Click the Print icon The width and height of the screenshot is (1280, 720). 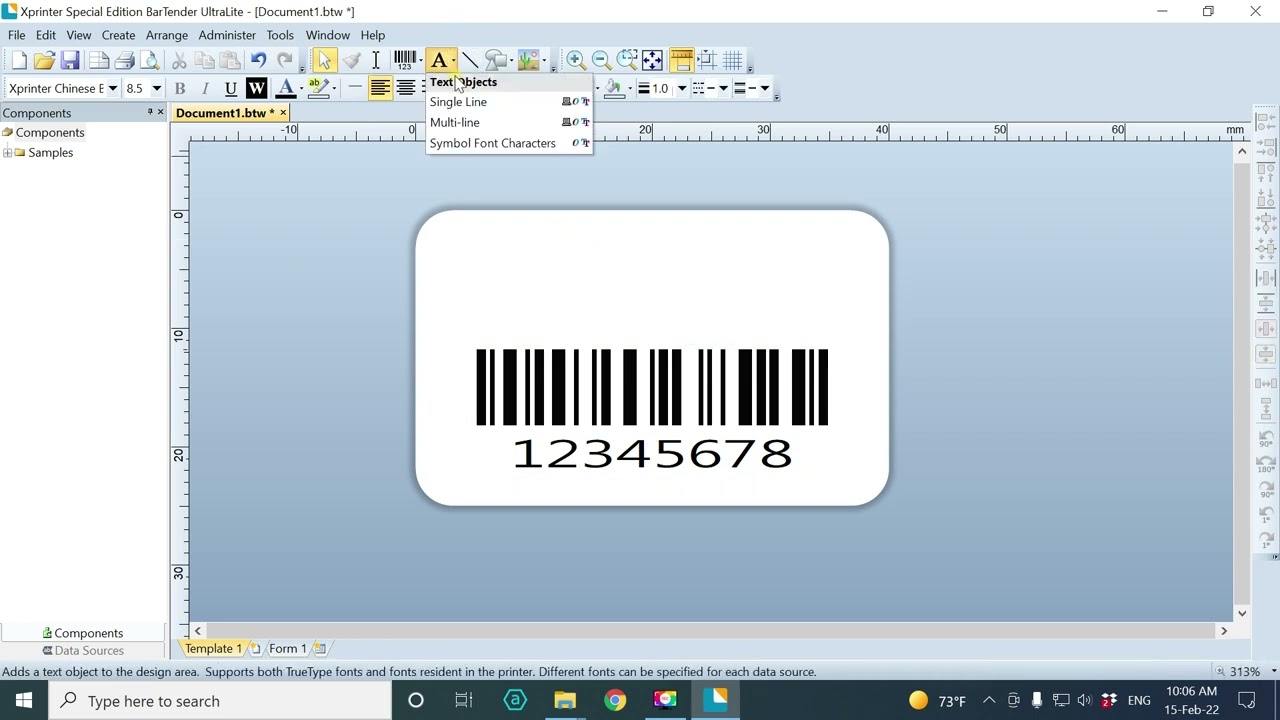click(x=124, y=61)
